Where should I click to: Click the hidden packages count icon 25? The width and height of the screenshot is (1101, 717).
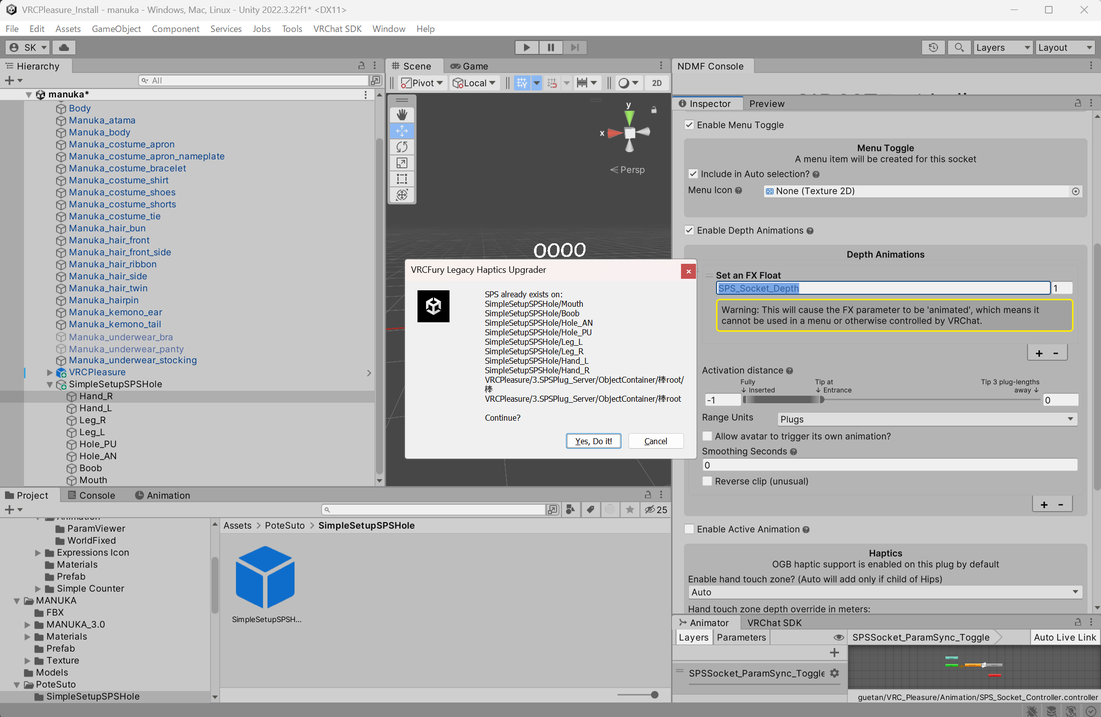tap(656, 509)
